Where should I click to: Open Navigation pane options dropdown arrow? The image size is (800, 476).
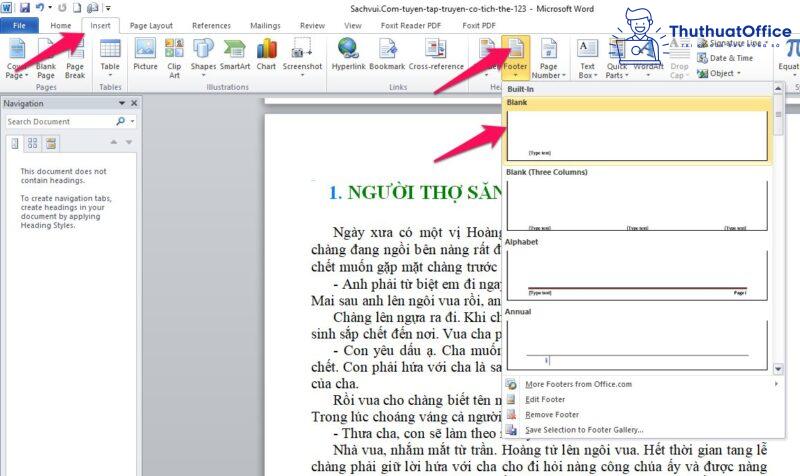(x=122, y=103)
